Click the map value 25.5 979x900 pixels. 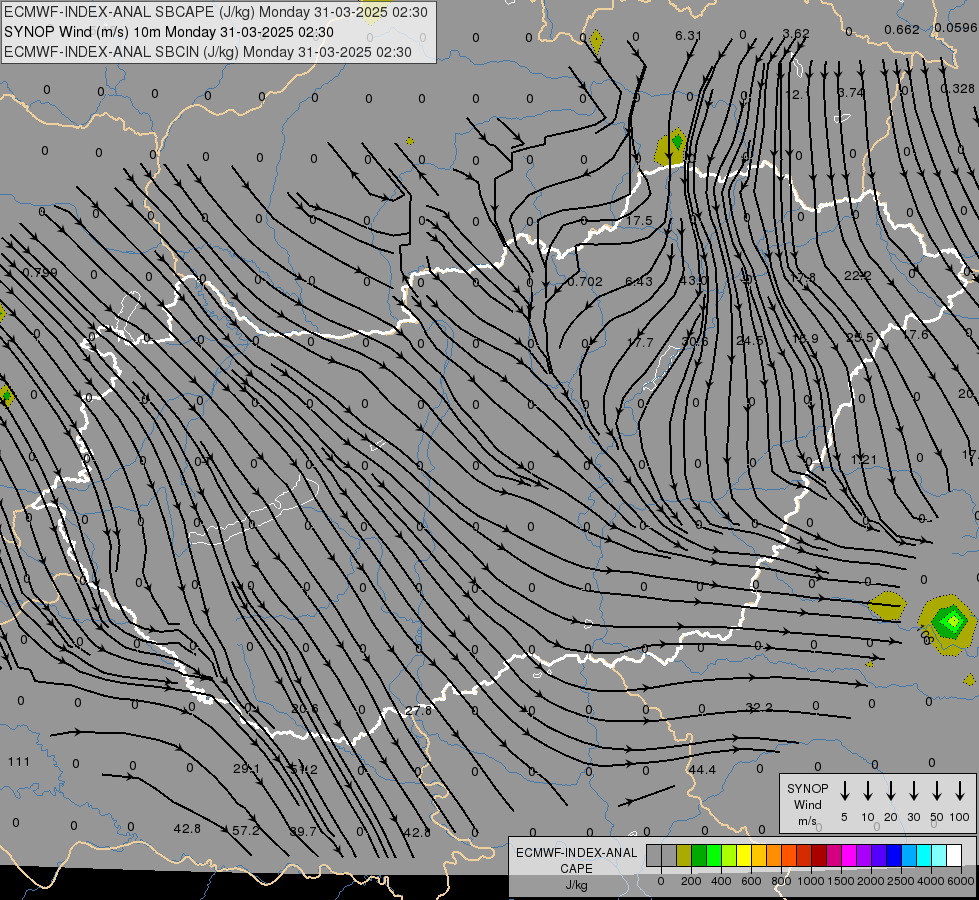click(860, 337)
